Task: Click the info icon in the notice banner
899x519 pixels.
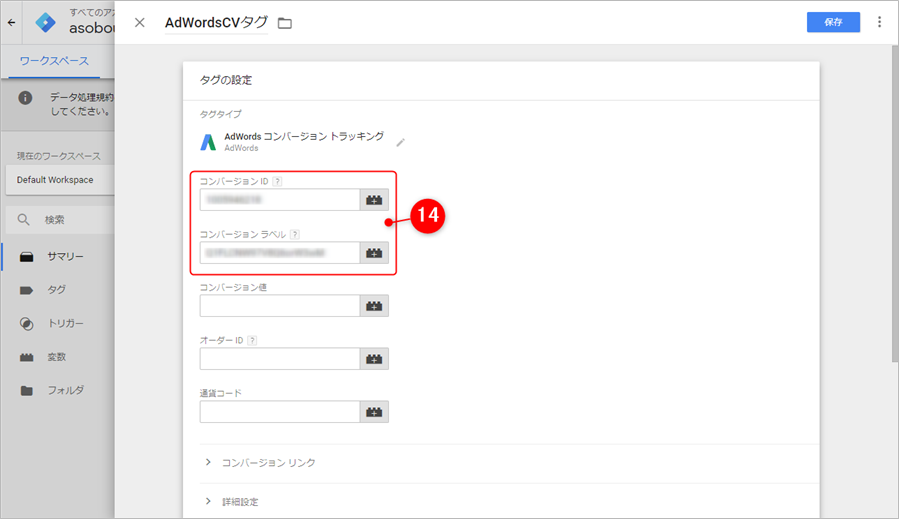Action: [25, 97]
